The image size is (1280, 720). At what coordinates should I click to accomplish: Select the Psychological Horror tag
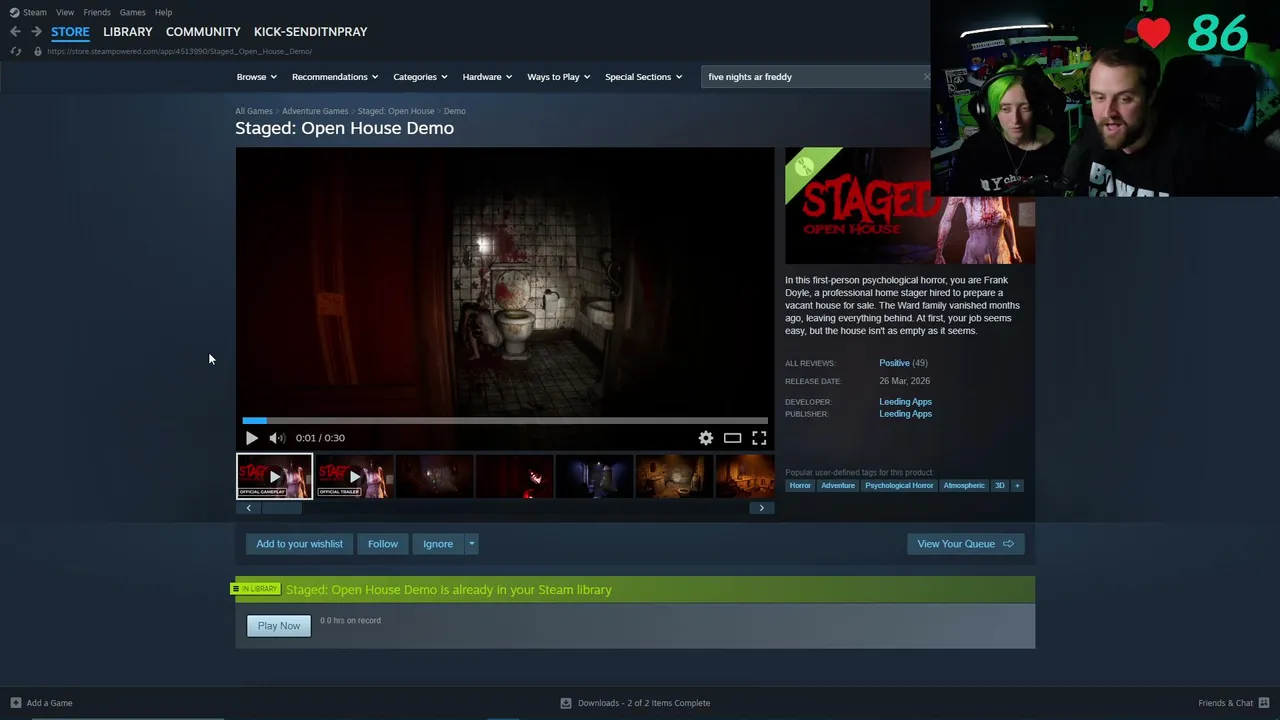coord(899,486)
